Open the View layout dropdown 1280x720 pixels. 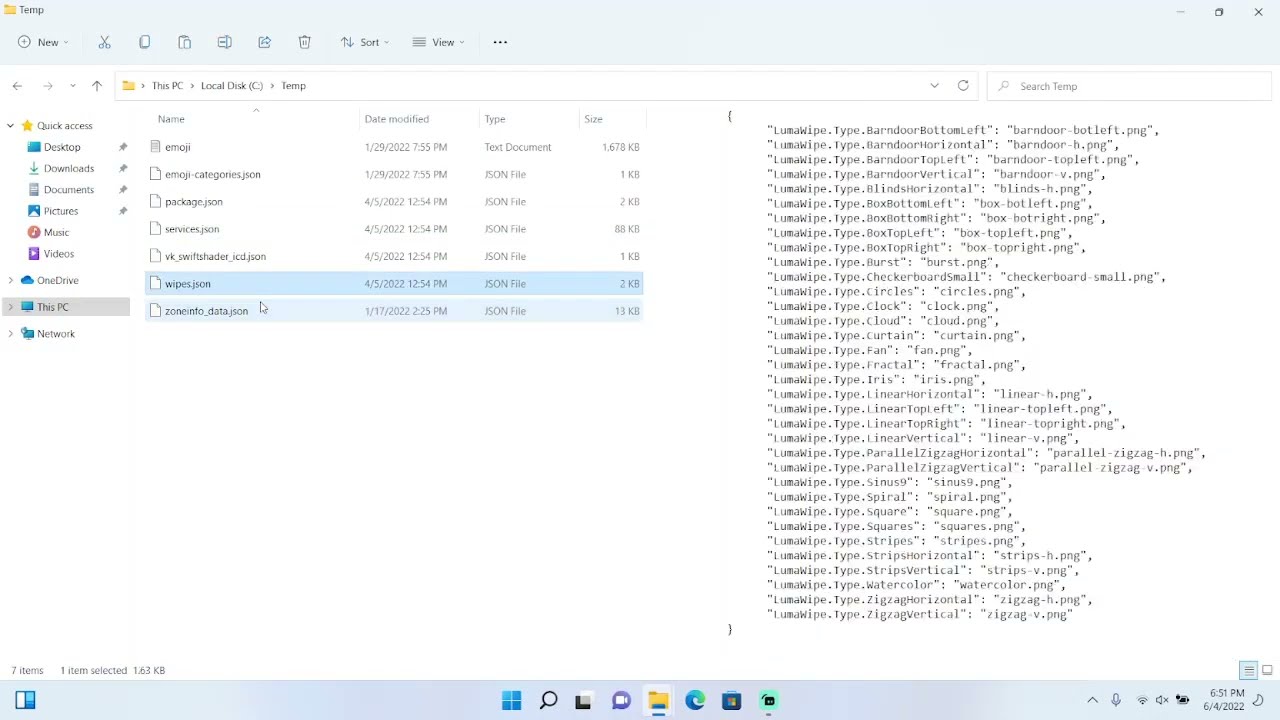coord(438,42)
